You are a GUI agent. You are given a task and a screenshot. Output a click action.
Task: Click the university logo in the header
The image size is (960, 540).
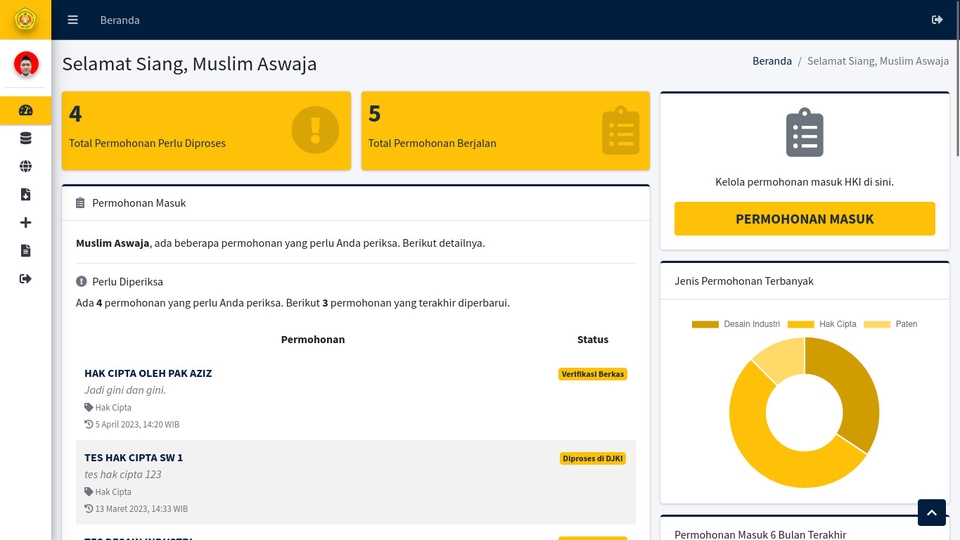point(26,20)
